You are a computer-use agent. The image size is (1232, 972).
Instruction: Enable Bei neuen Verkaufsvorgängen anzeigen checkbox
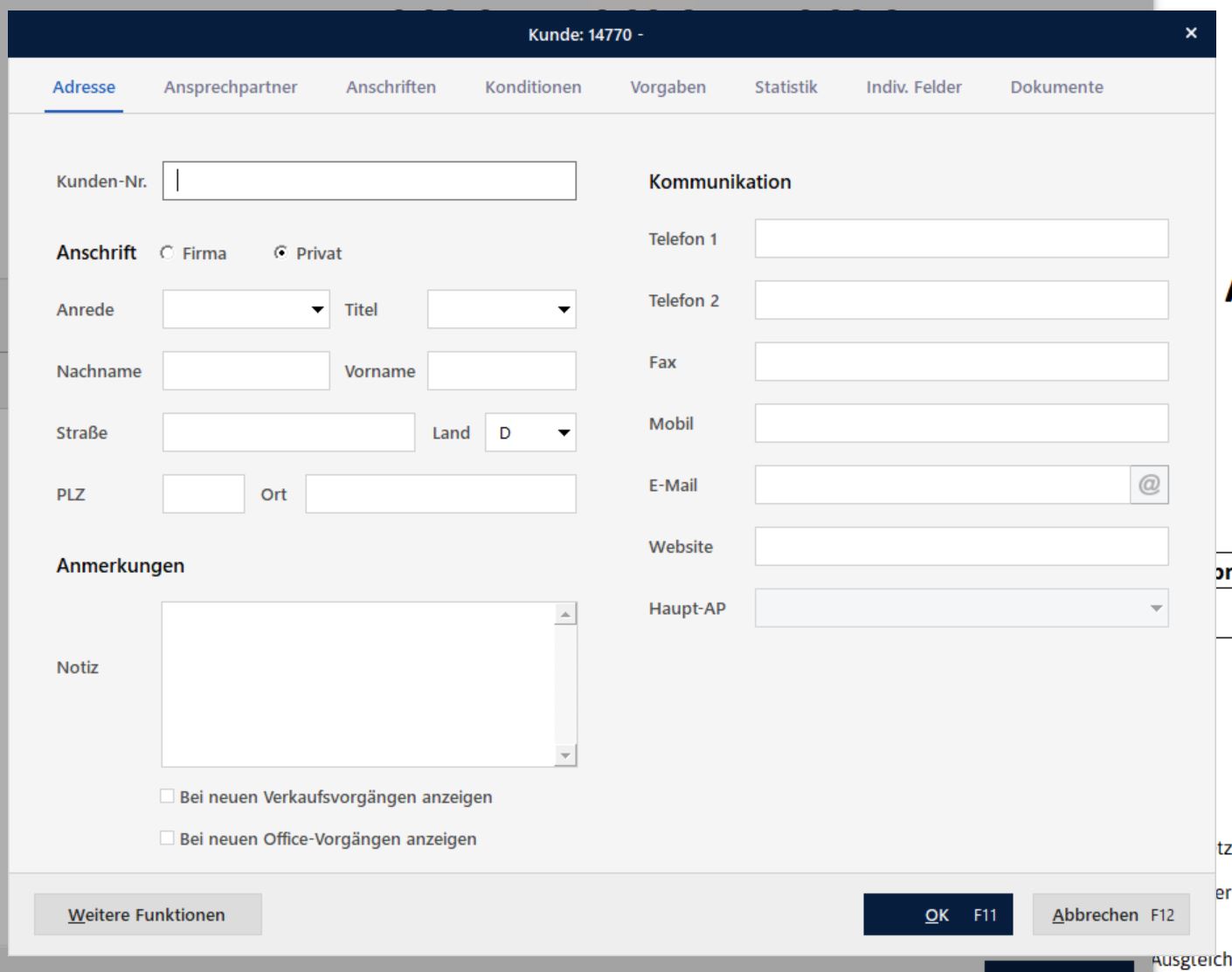point(167,796)
